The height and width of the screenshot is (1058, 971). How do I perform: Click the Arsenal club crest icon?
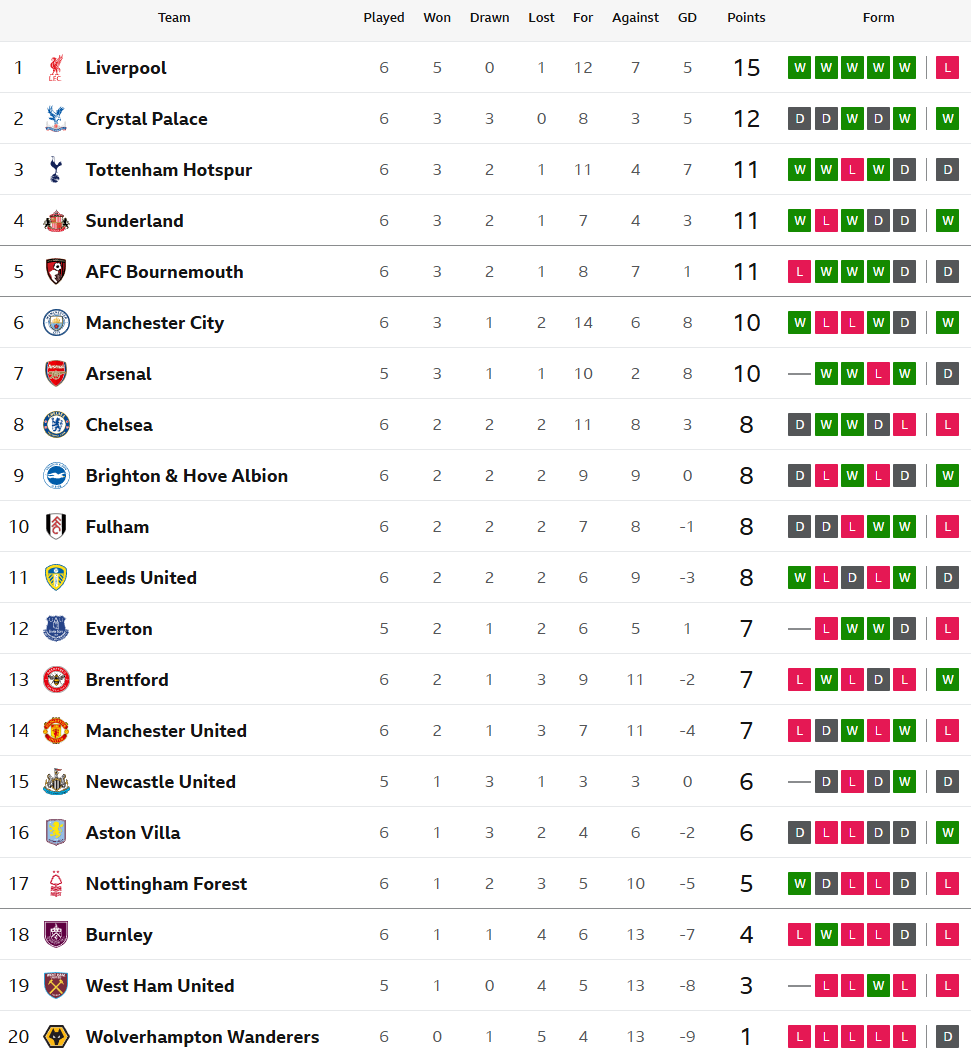56,374
